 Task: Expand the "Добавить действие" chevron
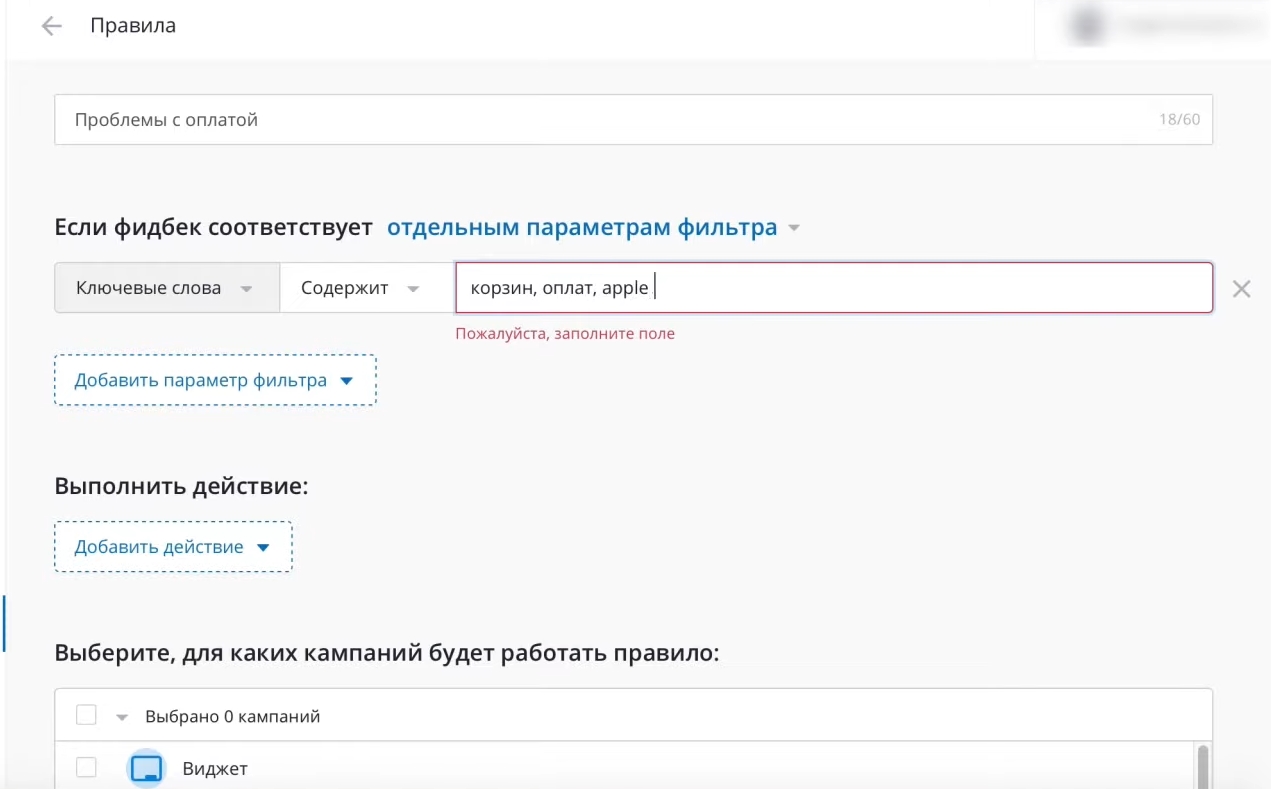(263, 547)
